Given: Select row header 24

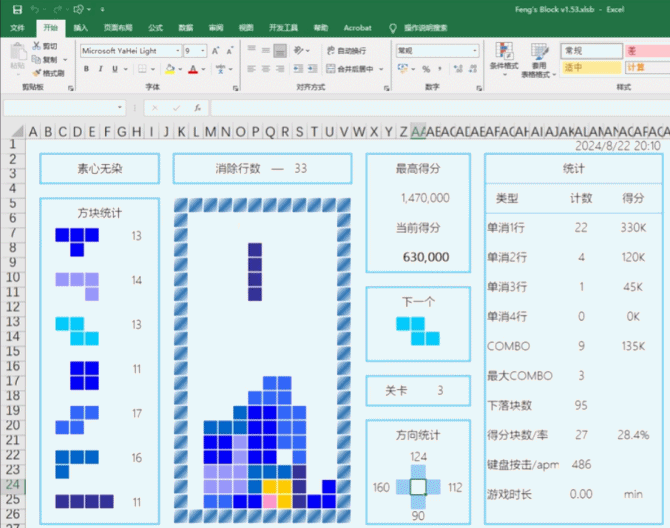Looking at the screenshot, I should [13, 484].
